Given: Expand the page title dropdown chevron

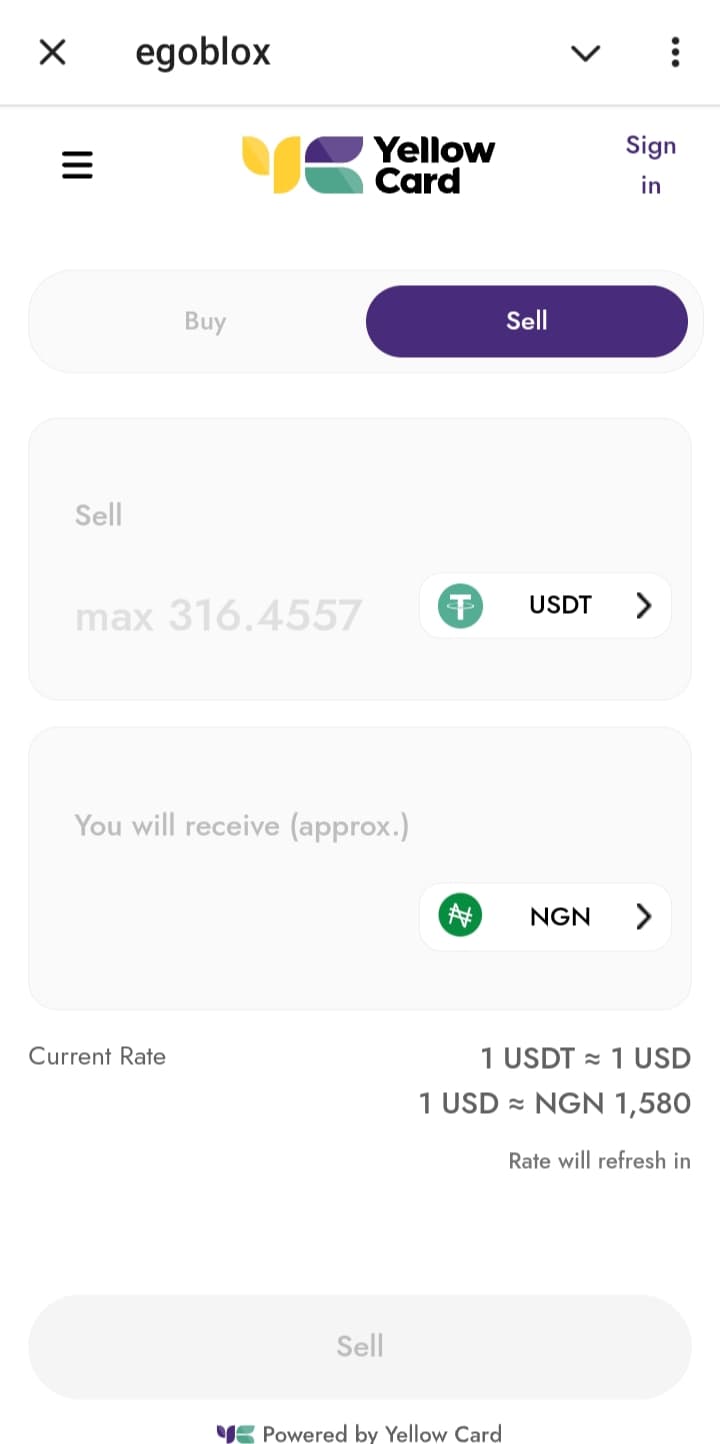Looking at the screenshot, I should 585,53.
